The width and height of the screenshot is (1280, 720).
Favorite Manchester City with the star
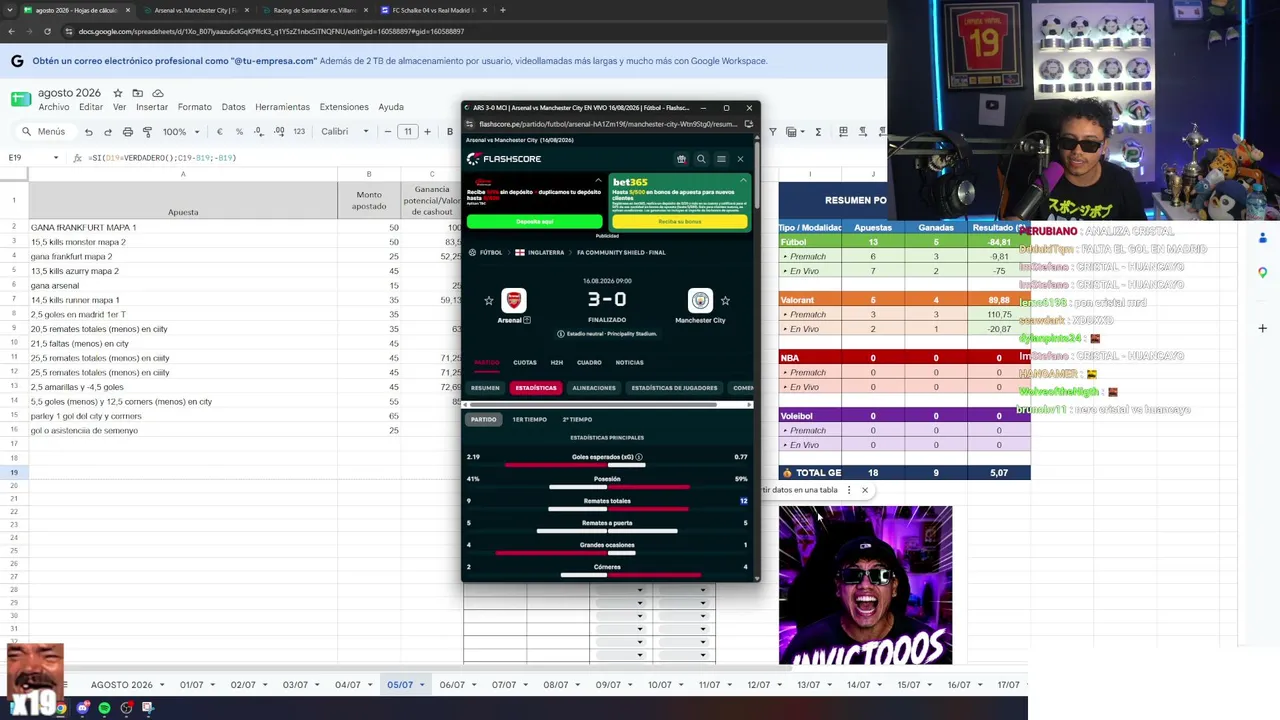(725, 300)
